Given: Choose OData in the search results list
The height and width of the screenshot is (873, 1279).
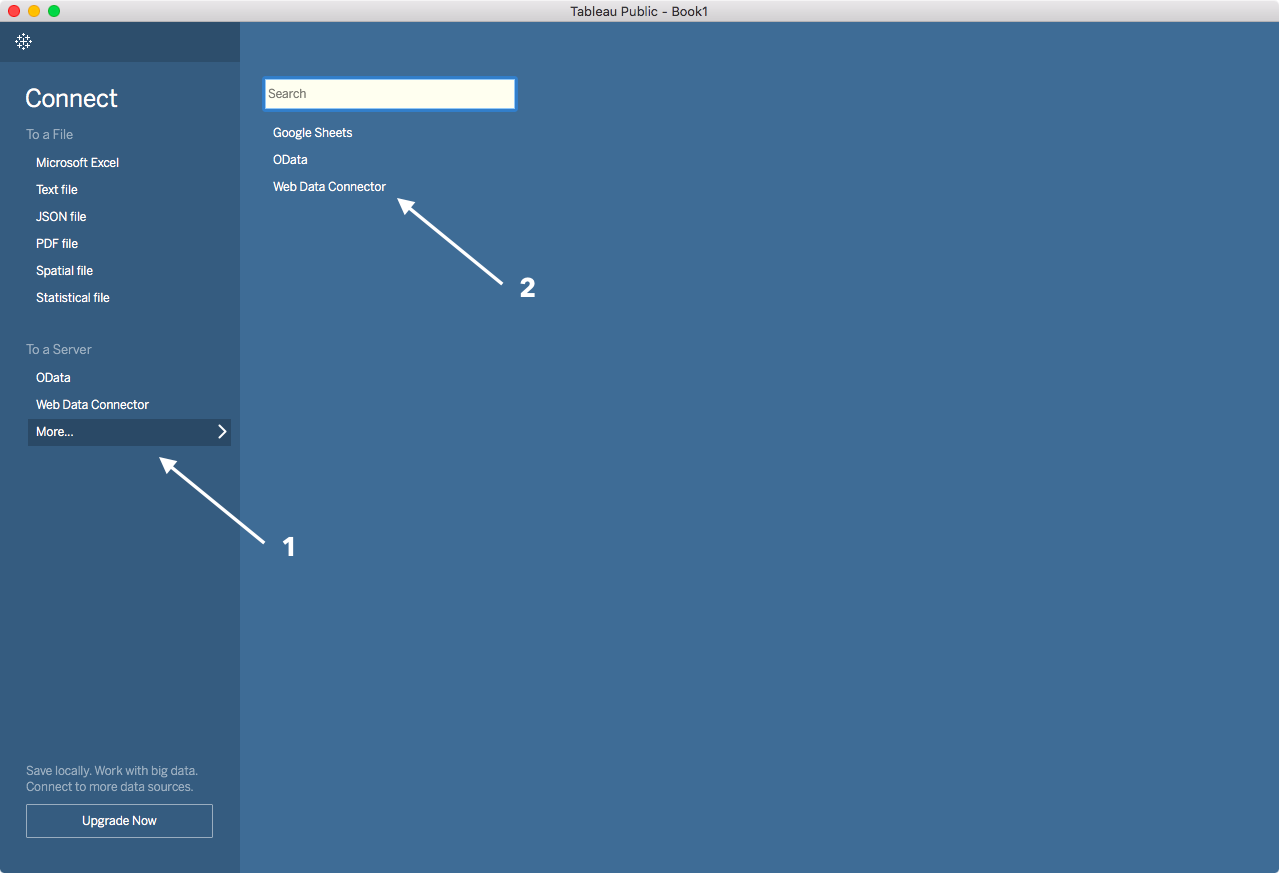Looking at the screenshot, I should [290, 159].
